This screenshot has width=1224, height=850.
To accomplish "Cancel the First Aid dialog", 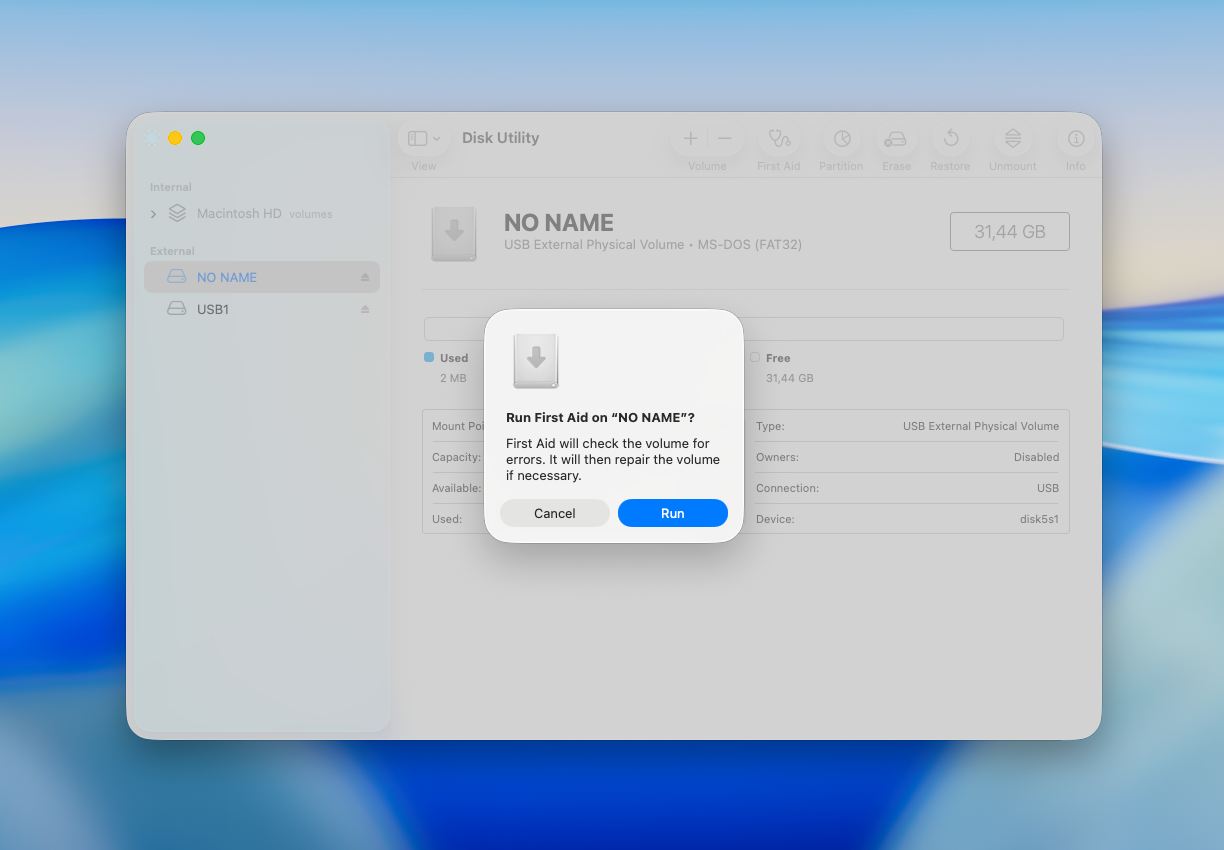I will click(554, 513).
